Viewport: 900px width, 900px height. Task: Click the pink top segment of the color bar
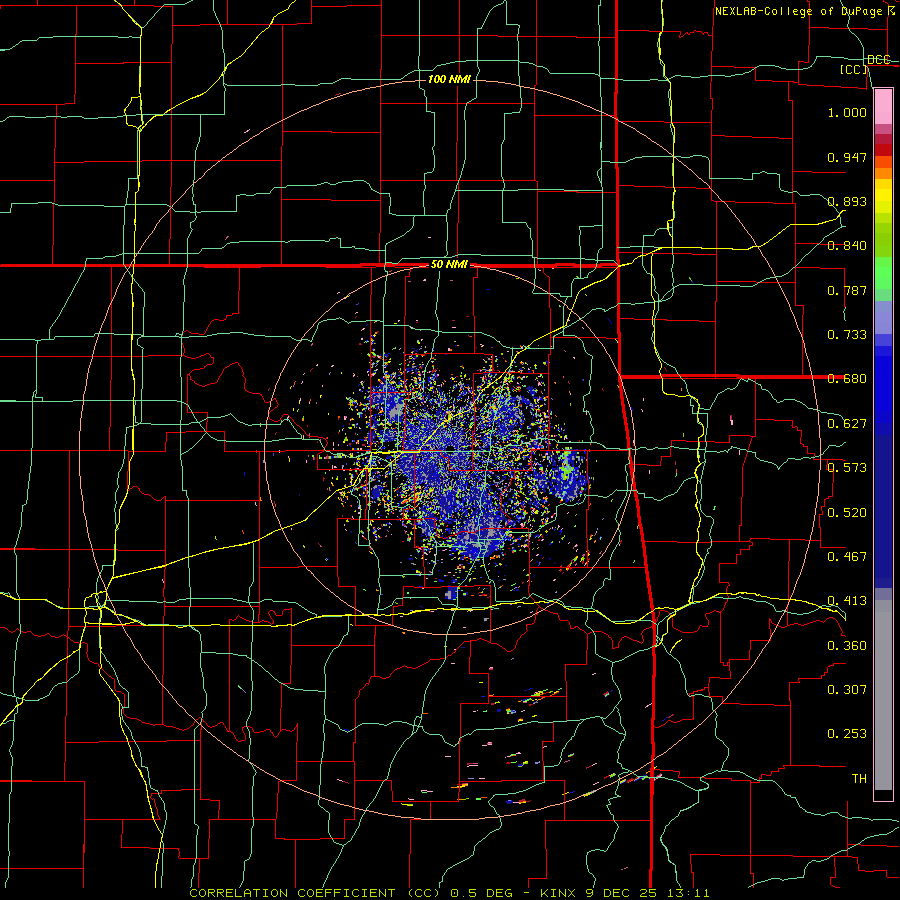pos(883,106)
